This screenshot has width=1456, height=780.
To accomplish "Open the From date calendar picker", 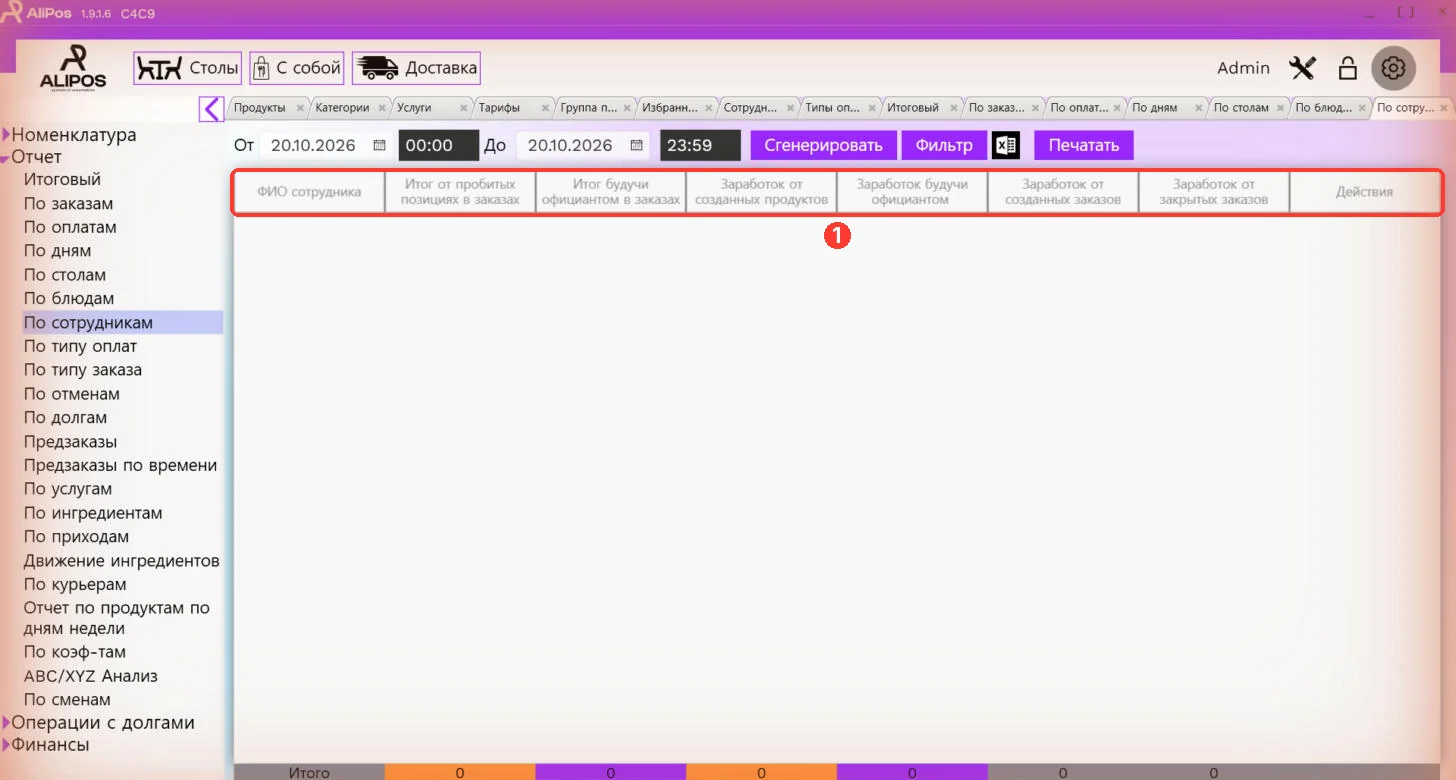I will (x=379, y=145).
